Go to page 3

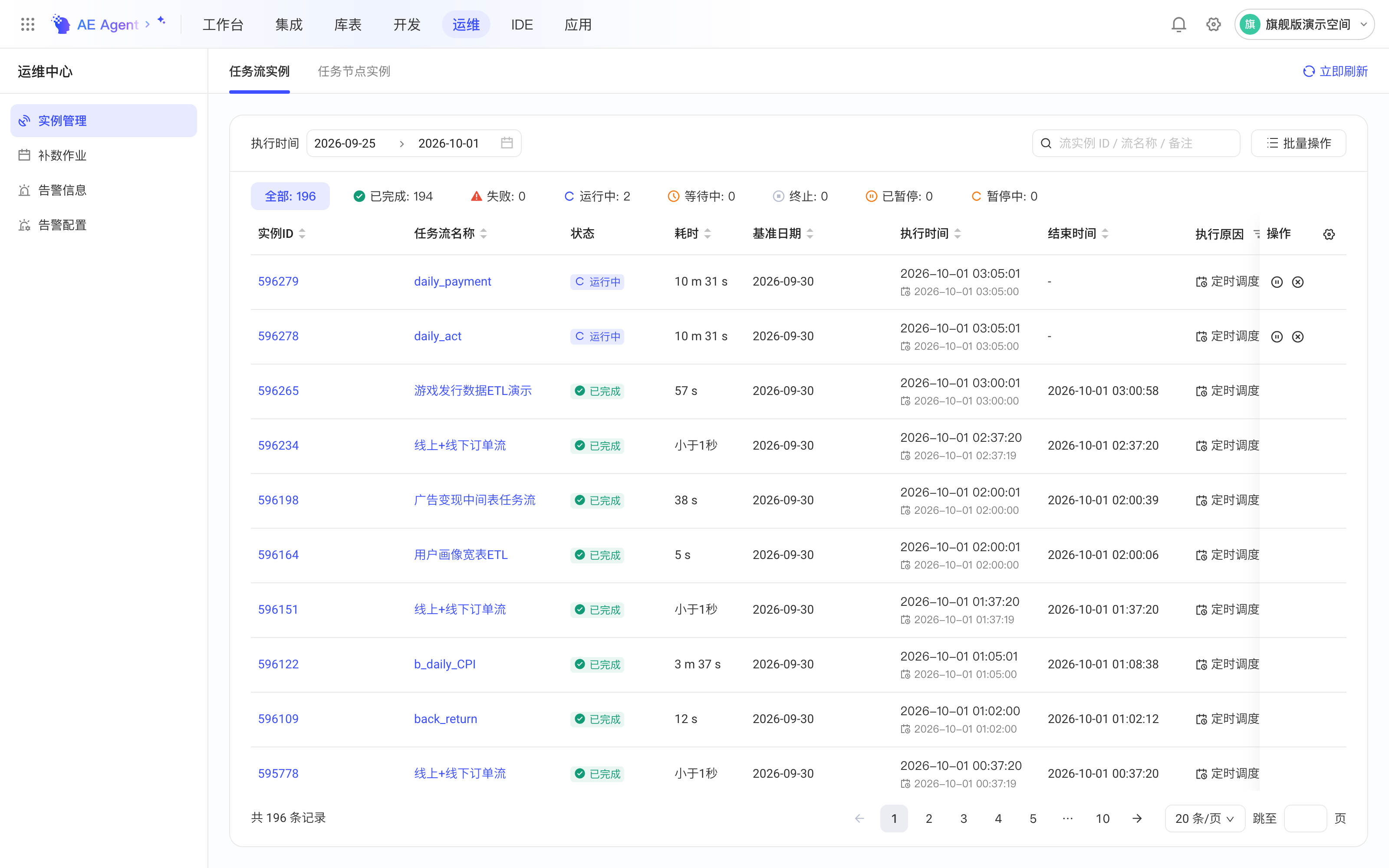[964, 818]
